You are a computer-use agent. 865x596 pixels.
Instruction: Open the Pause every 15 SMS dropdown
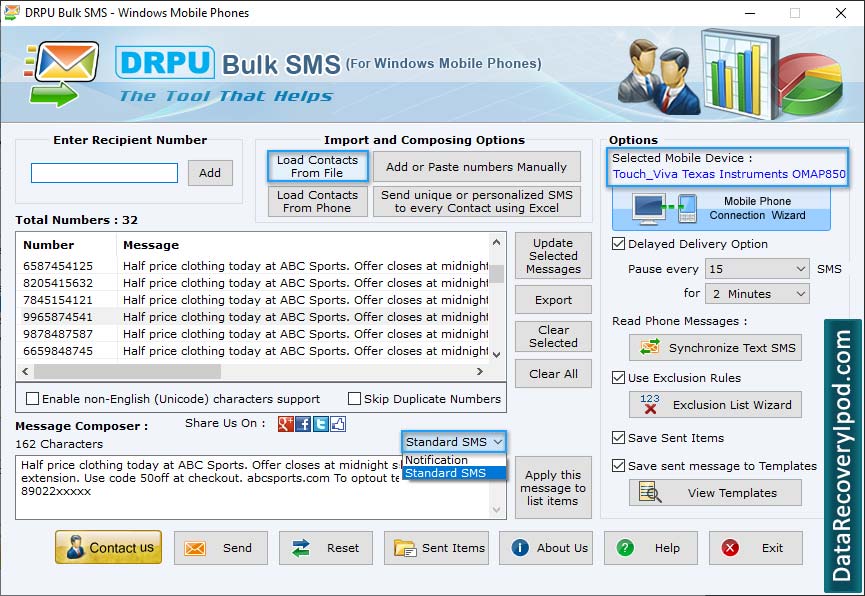(x=757, y=269)
